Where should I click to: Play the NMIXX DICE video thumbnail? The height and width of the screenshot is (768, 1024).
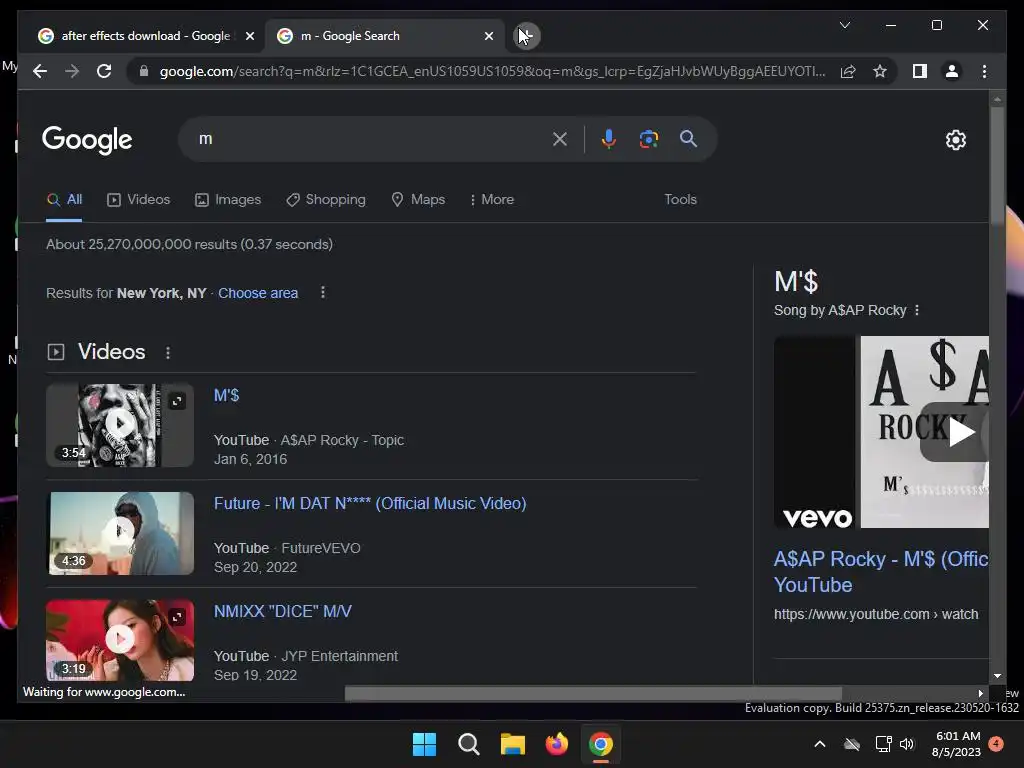point(120,640)
